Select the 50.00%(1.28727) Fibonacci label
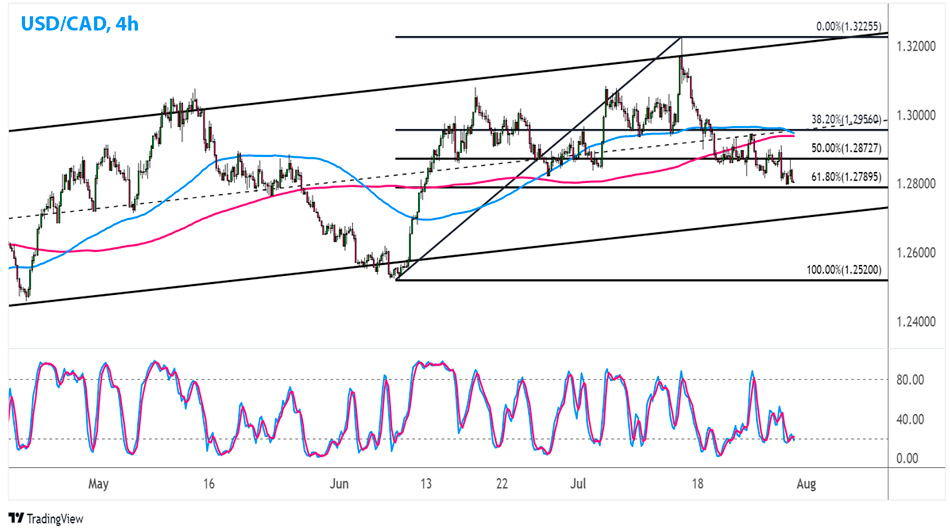 pos(846,148)
